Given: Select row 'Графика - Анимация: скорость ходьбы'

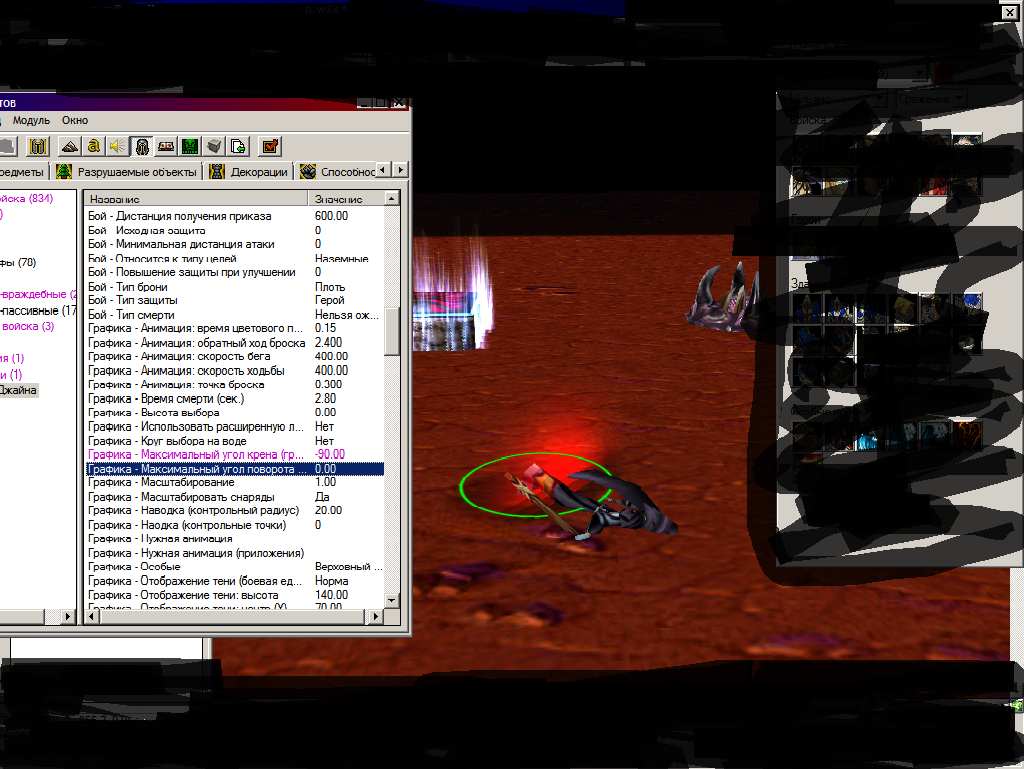Looking at the screenshot, I should pyautogui.click(x=235, y=371).
